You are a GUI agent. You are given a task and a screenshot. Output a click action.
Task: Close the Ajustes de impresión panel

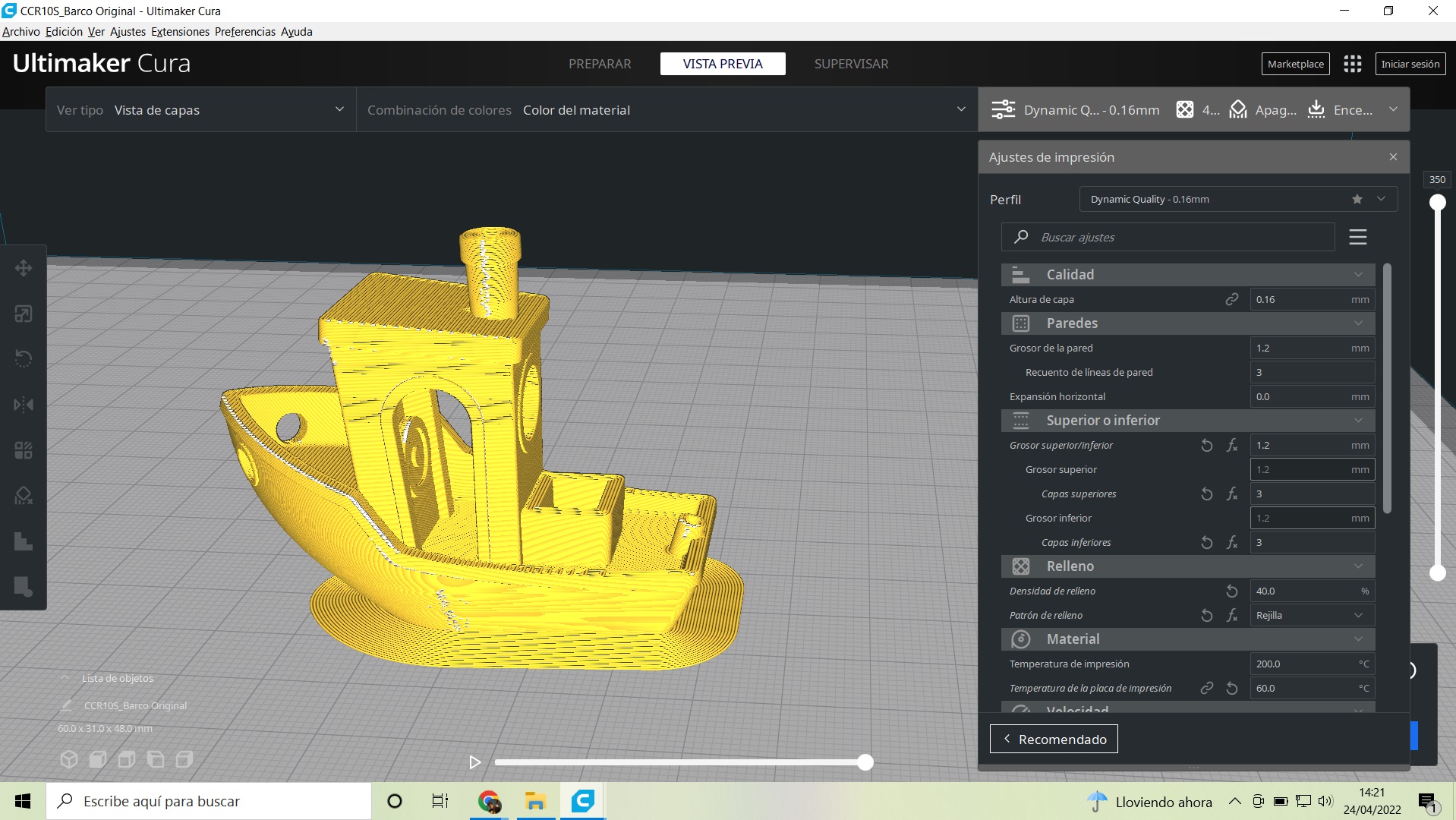click(1393, 157)
